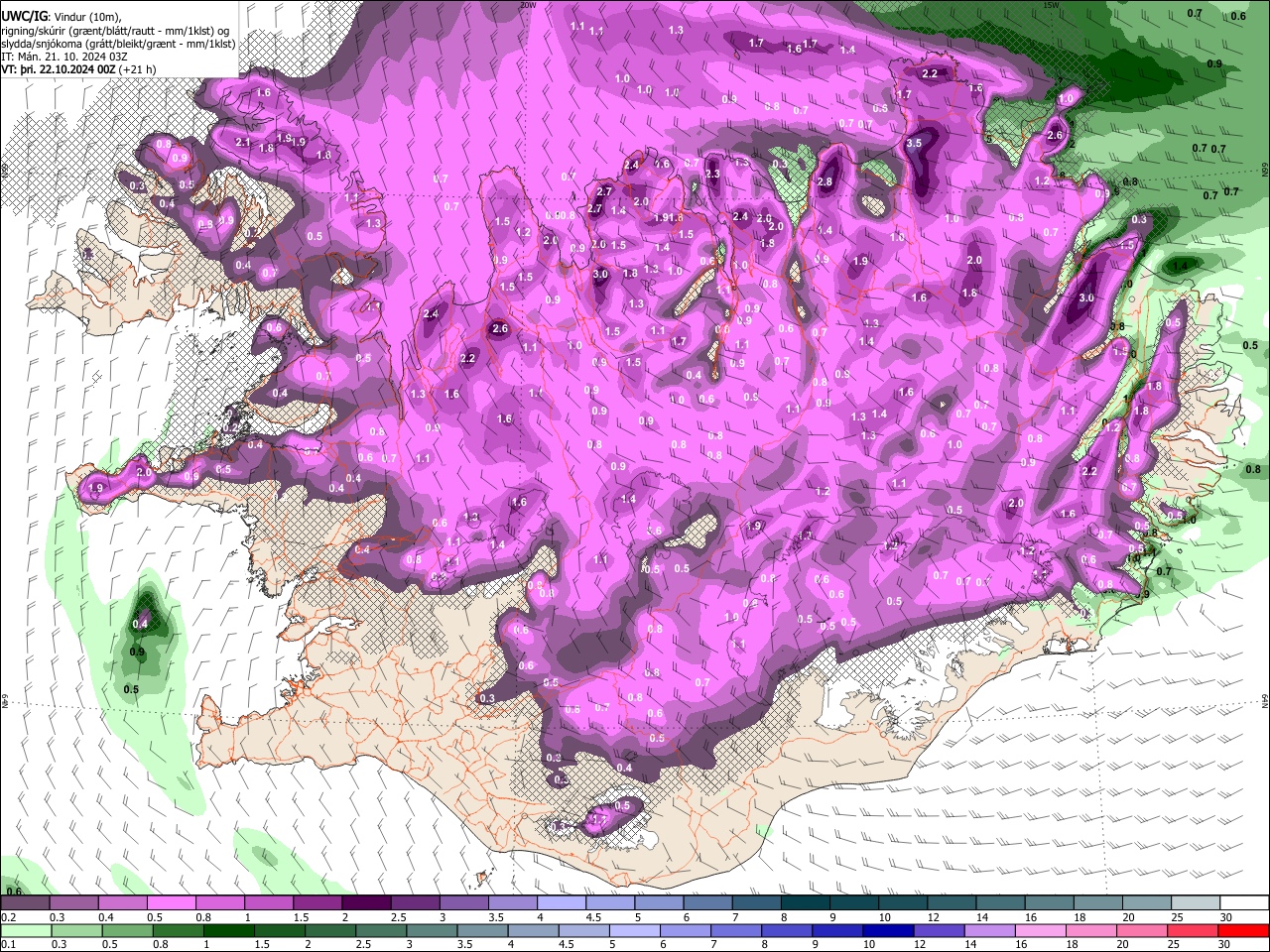Select violet lower swatch between 12 and 14
The height and width of the screenshot is (952, 1270).
[941, 930]
